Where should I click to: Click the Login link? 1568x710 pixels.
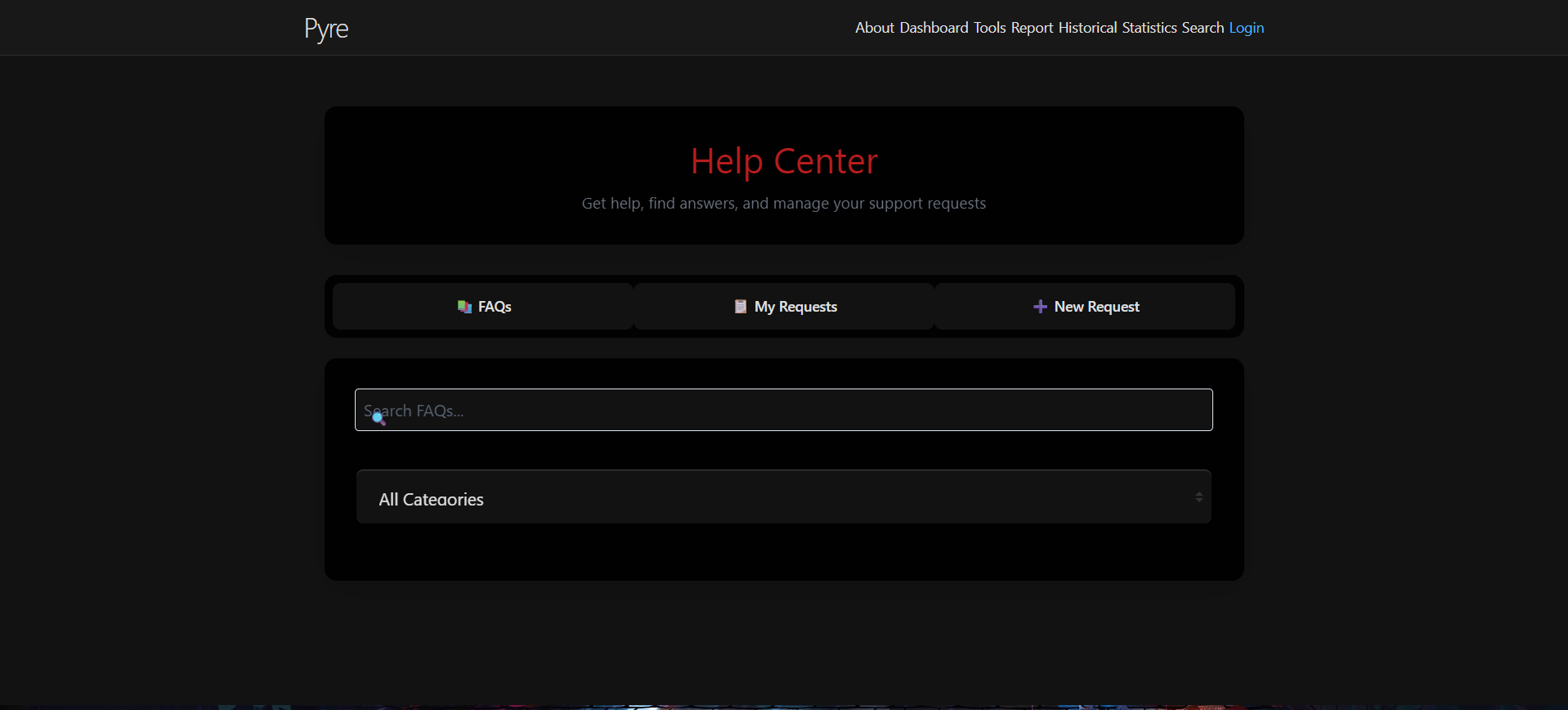point(1247,28)
